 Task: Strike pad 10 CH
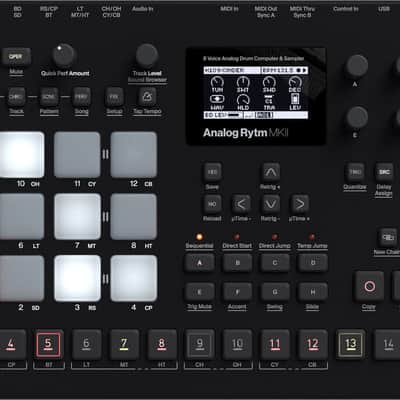21,155
